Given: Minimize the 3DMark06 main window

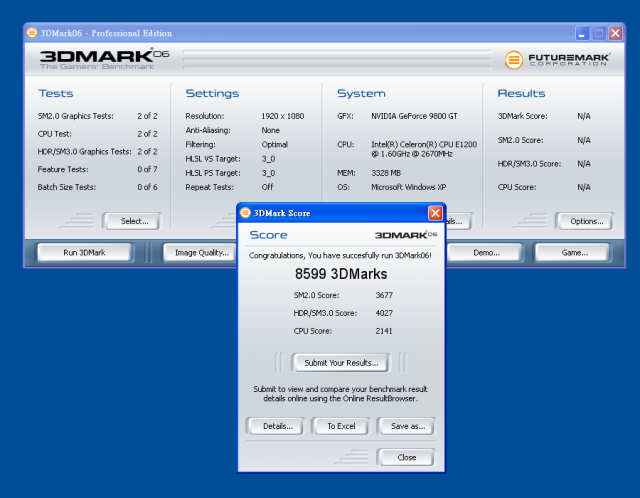Looking at the screenshot, I should [582, 33].
